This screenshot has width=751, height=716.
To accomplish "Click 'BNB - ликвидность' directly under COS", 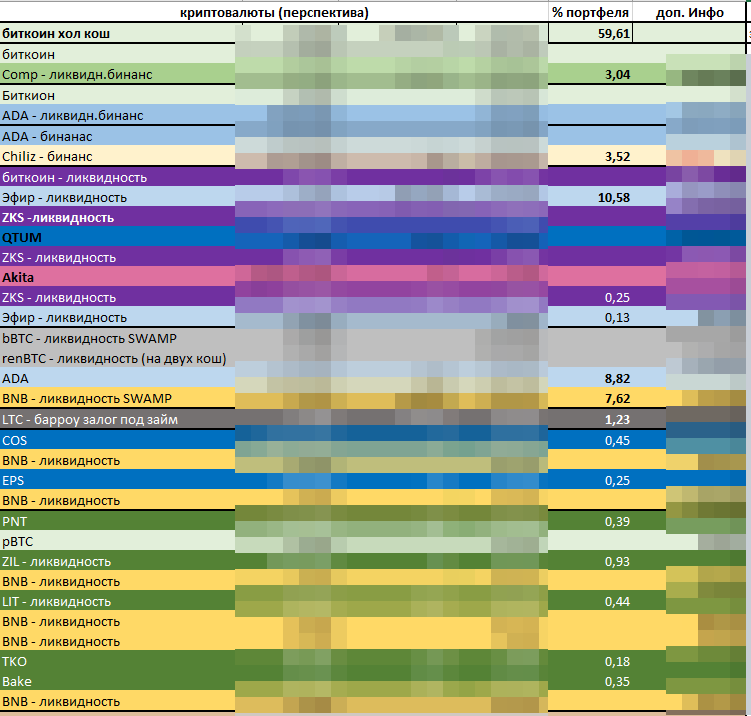I will point(61,461).
